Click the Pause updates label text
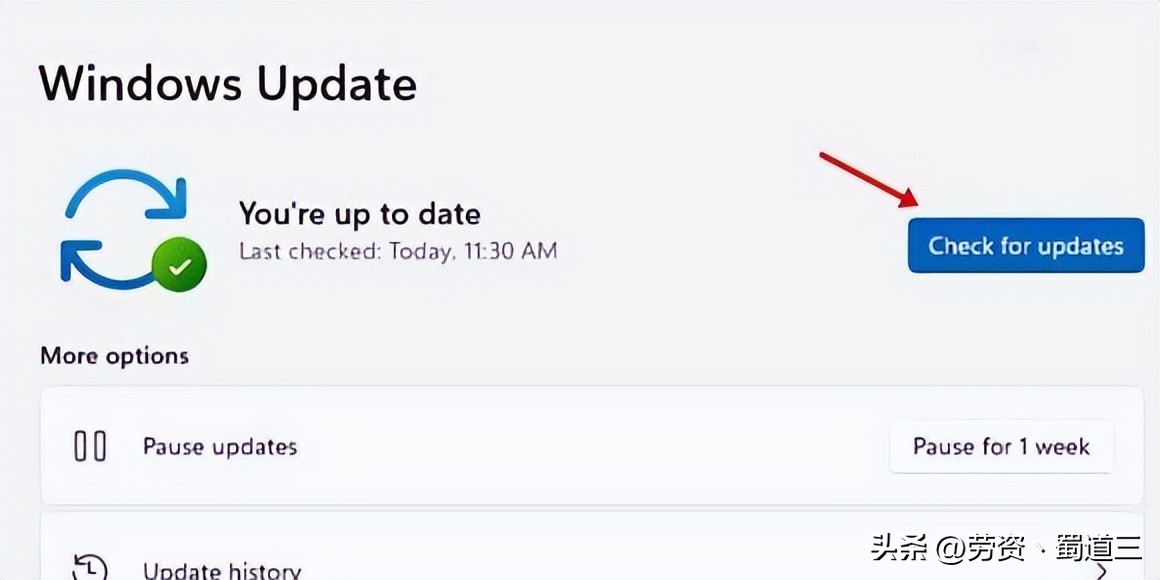Image resolution: width=1160 pixels, height=580 pixels. 220,446
